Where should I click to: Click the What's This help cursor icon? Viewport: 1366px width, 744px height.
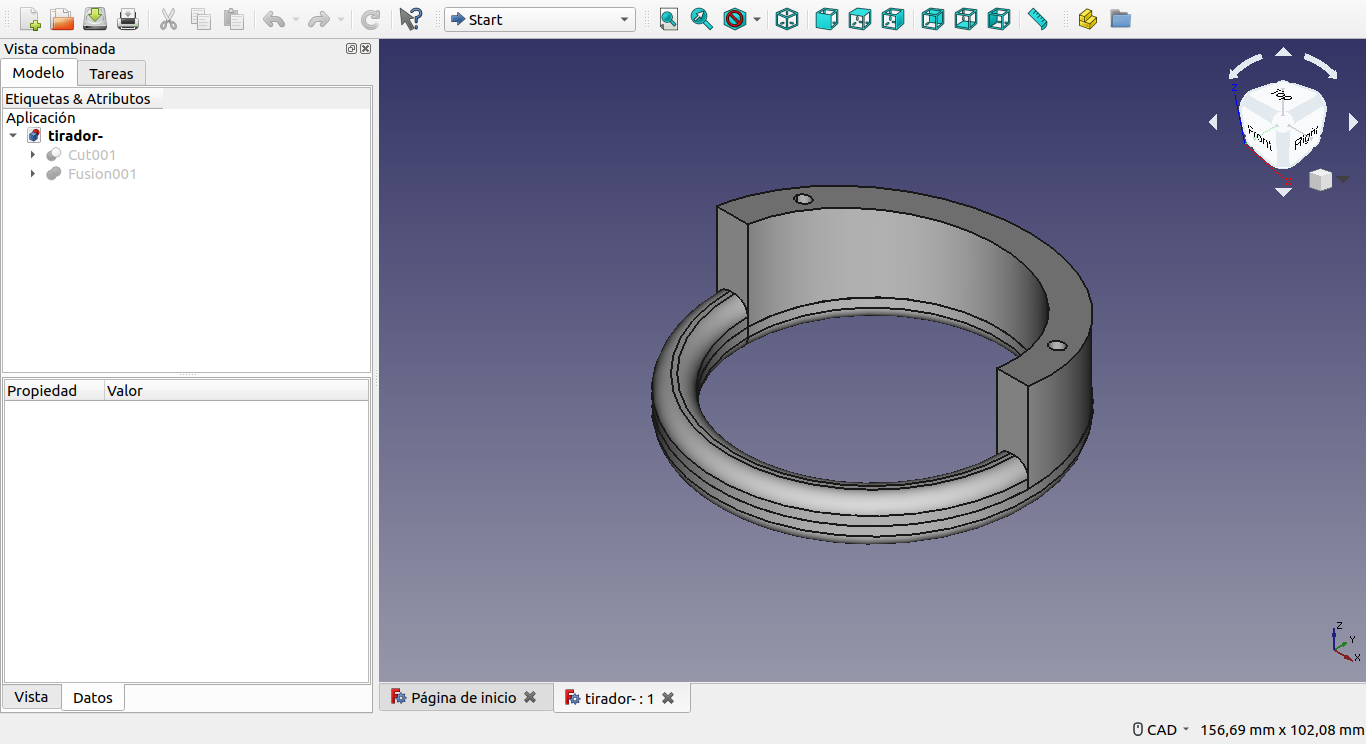point(410,19)
